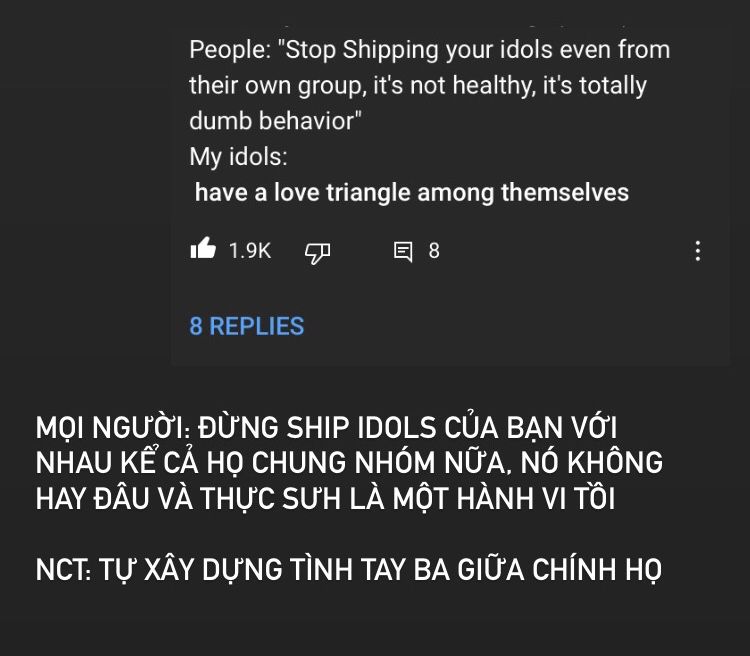Select the bold line about love triangle
Image resolution: width=750 pixels, height=656 pixels.
(412, 192)
